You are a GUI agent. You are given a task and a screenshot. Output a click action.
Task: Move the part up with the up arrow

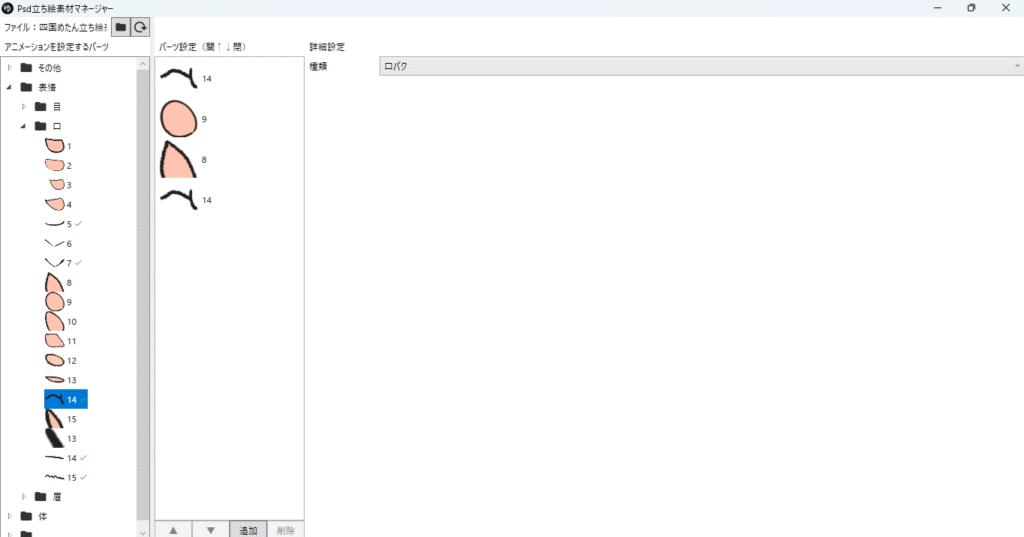tap(173, 529)
